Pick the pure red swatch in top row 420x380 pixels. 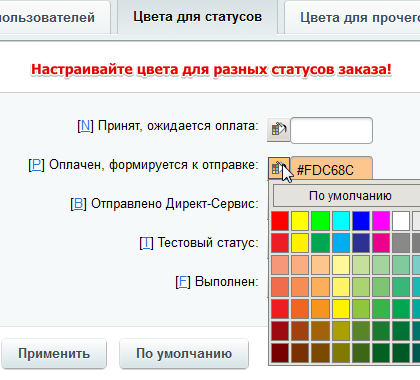pos(280,221)
